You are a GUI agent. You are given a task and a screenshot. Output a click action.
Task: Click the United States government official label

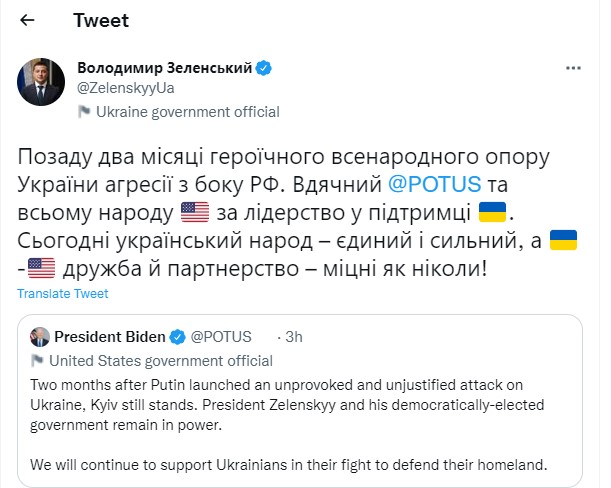point(160,360)
